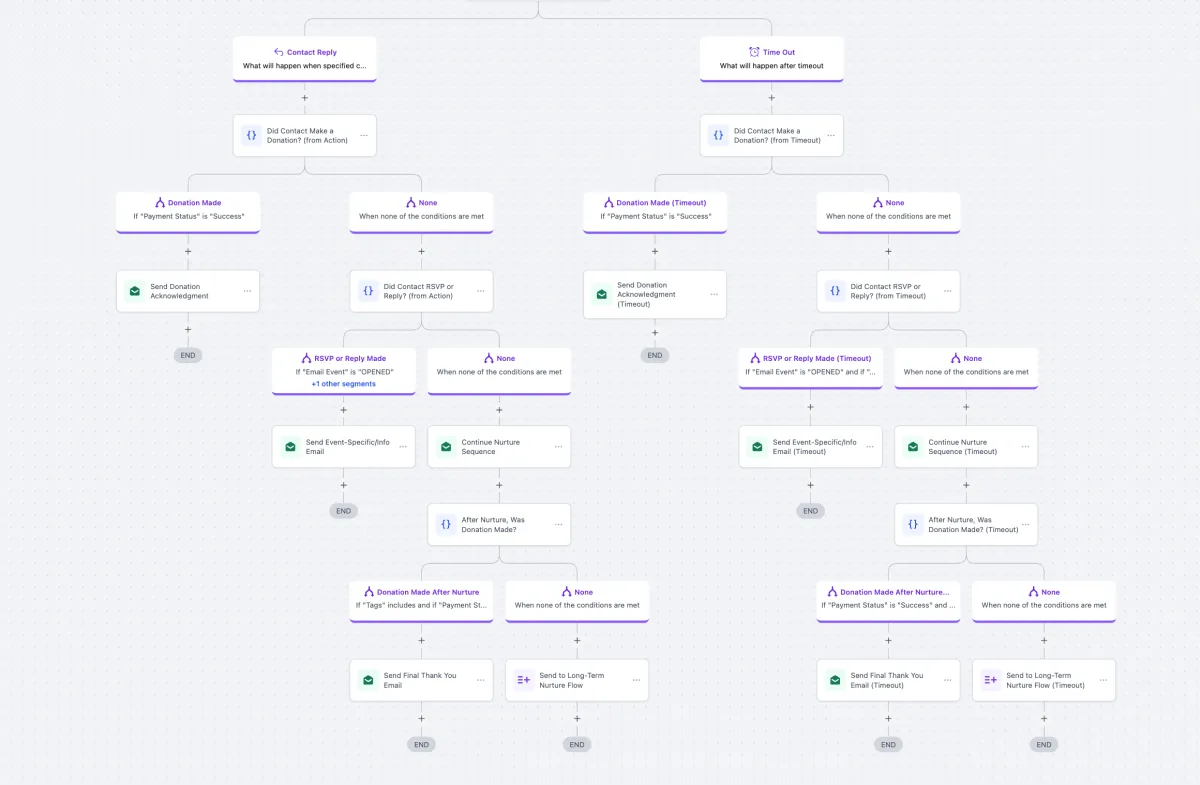This screenshot has width=1200, height=785.
Task: Click the purple workflow icon on Send to Long-Term Nurture Flow
Action: click(x=523, y=680)
